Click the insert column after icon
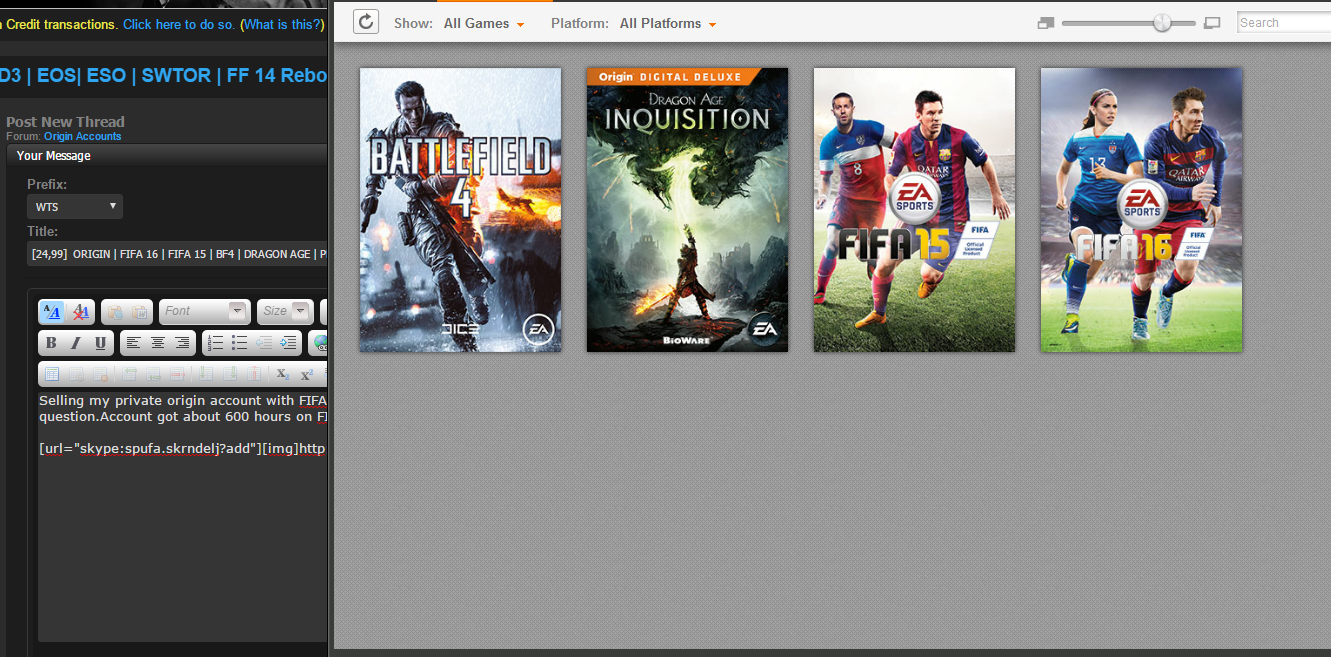Image resolution: width=1331 pixels, height=657 pixels. tap(230, 374)
